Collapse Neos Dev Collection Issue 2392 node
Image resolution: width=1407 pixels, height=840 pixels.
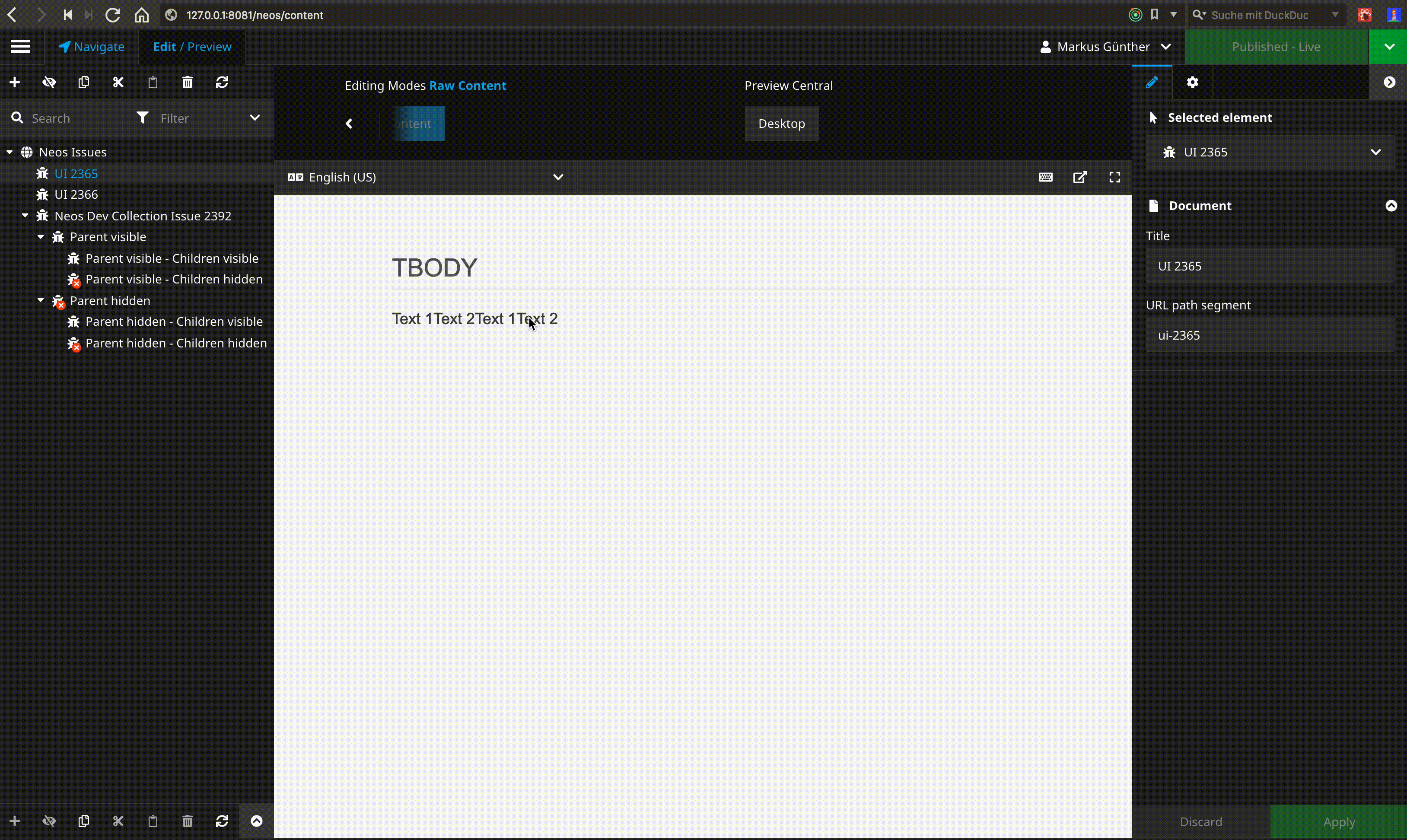pos(25,216)
